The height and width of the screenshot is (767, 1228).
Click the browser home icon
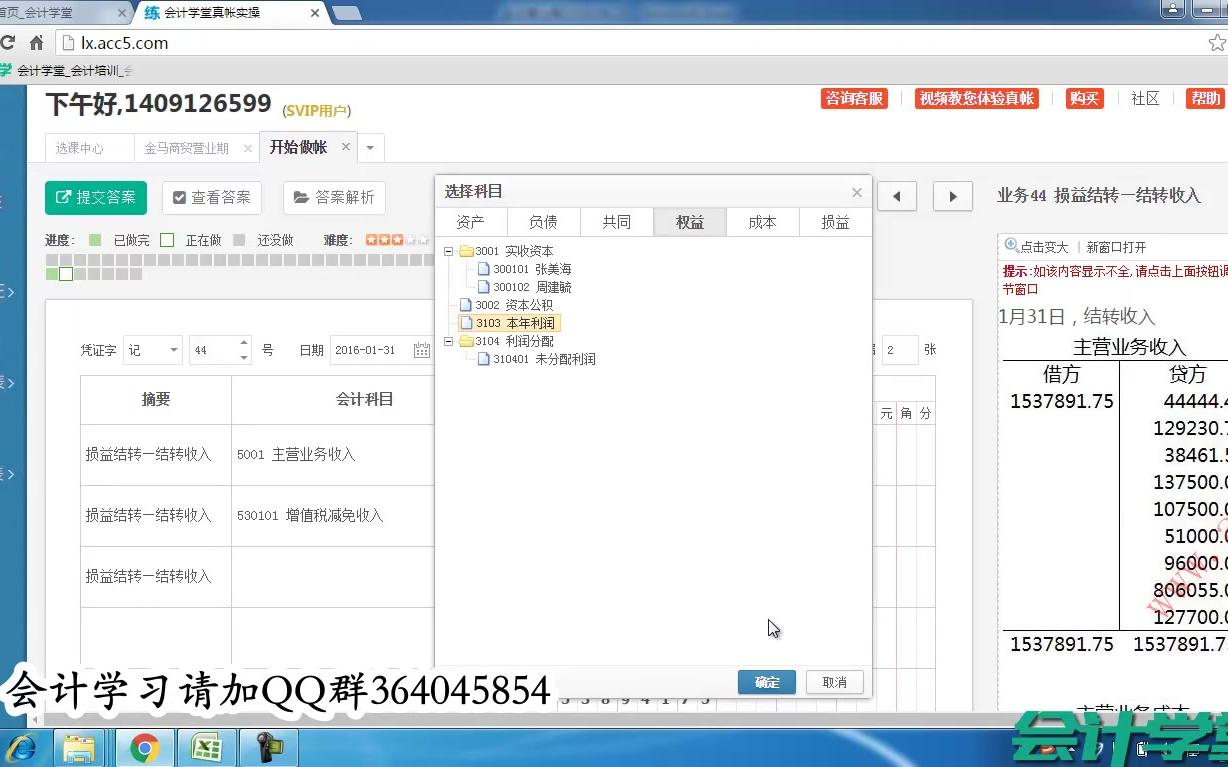[x=36, y=43]
